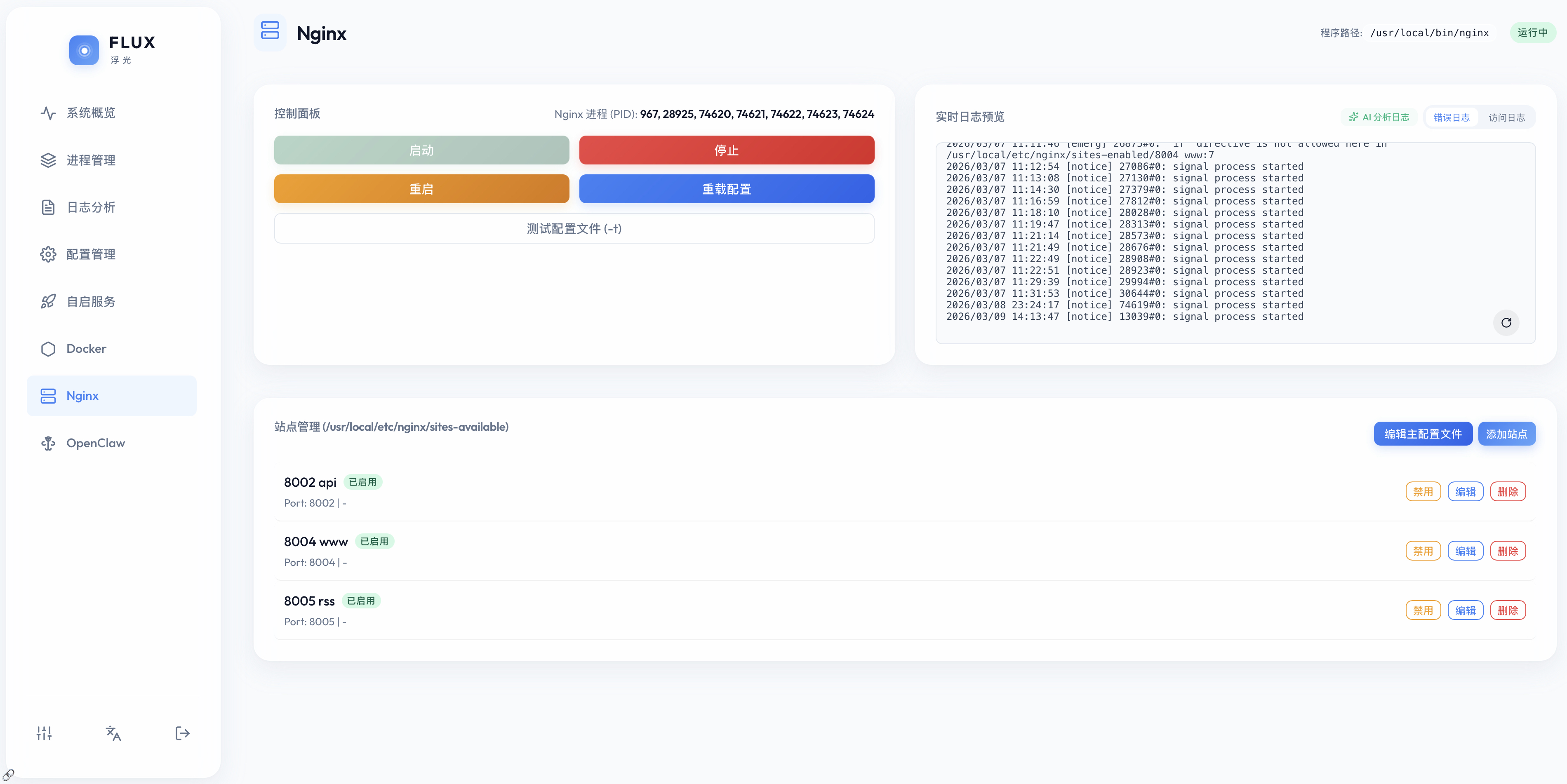Click the log refresh circular arrow icon
This screenshot has width=1567, height=784.
pyautogui.click(x=1506, y=323)
